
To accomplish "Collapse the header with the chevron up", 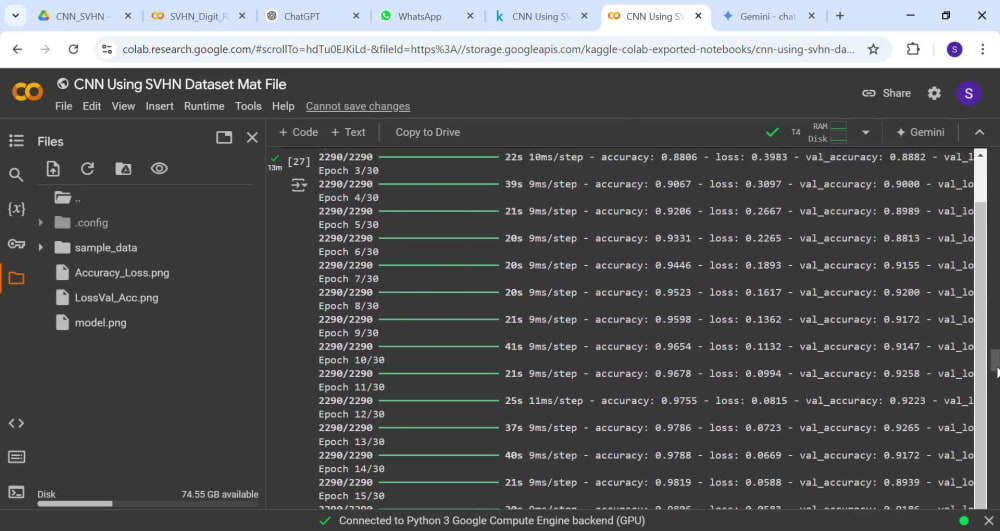I will tap(980, 133).
